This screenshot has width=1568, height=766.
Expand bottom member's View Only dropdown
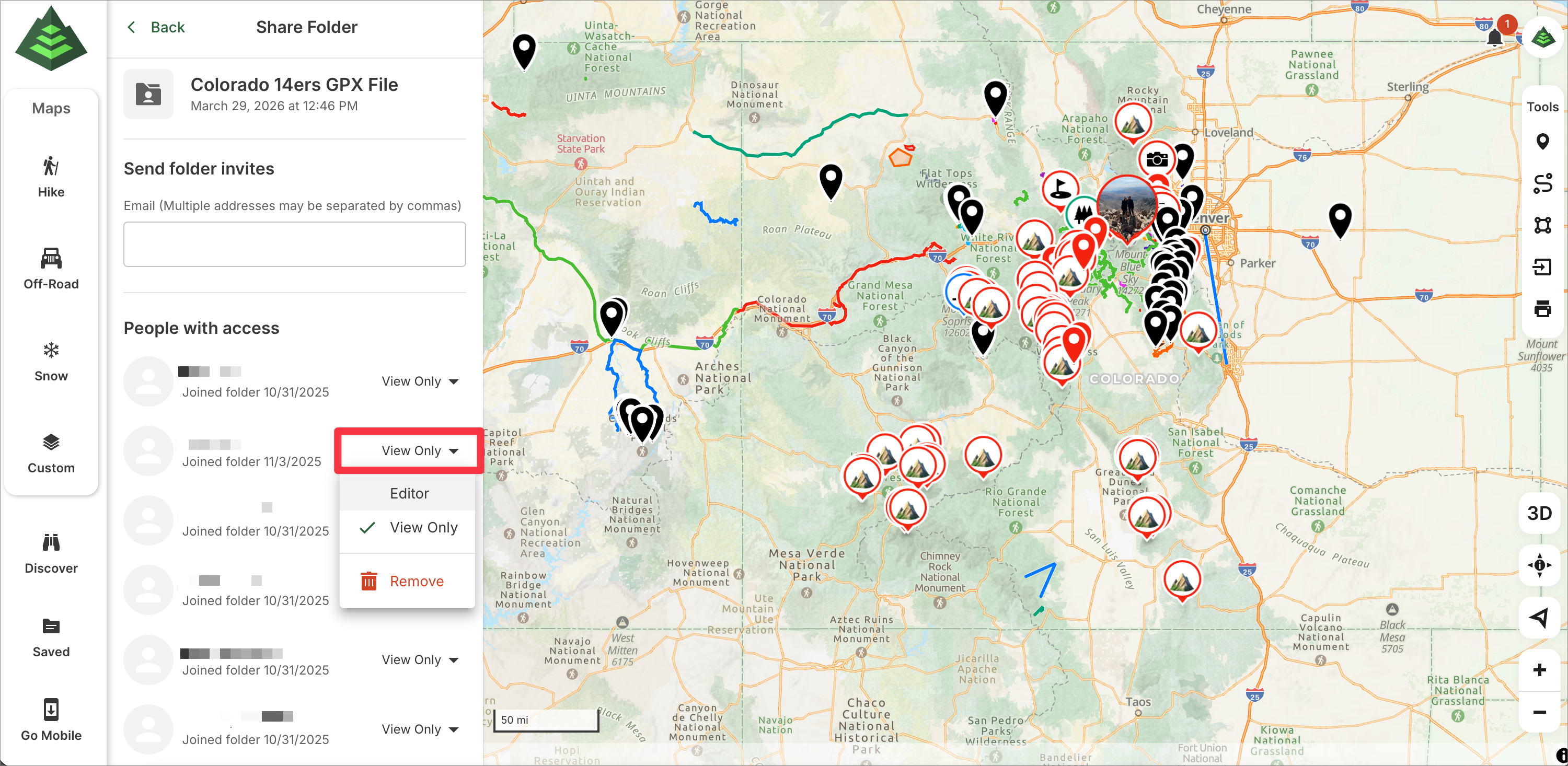coord(419,729)
